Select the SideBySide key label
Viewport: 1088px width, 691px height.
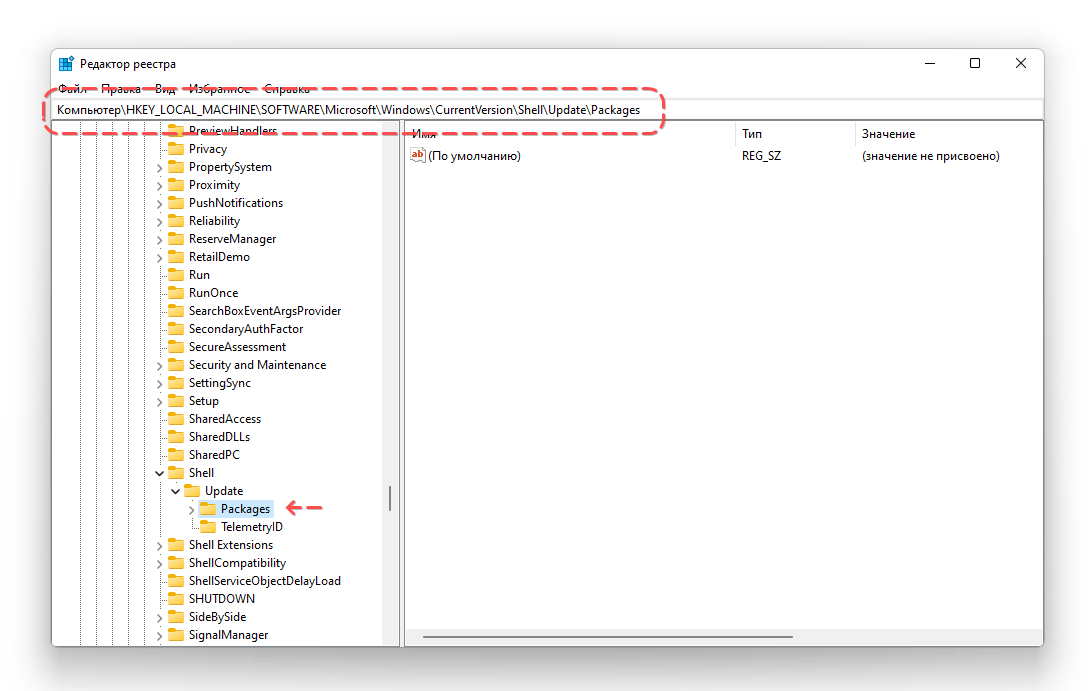click(217, 617)
